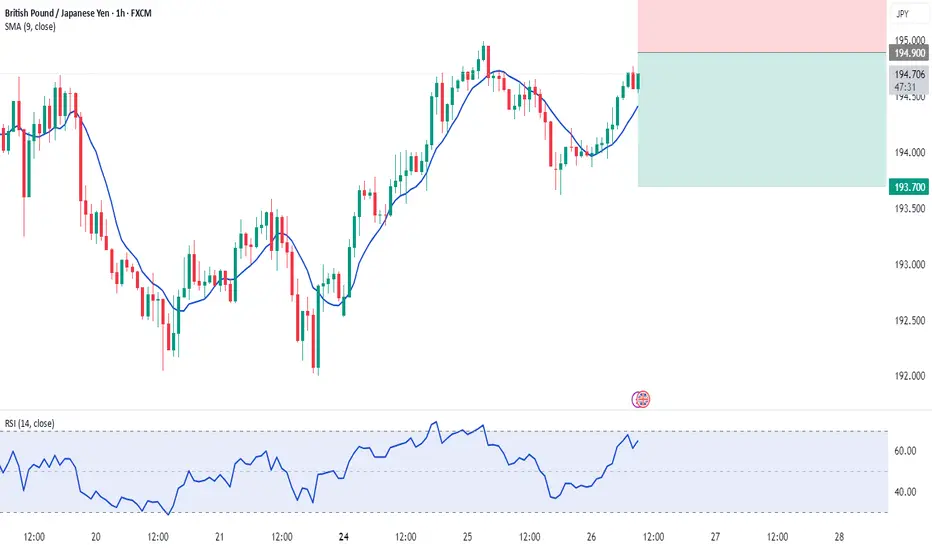Click the 25 date label on time axis

[x=467, y=537]
